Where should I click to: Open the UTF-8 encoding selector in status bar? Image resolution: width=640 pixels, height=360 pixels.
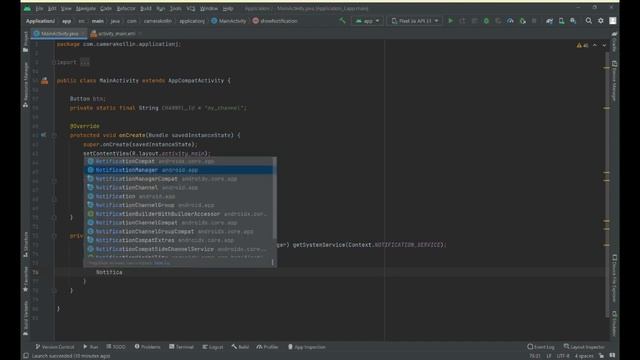(x=563, y=356)
